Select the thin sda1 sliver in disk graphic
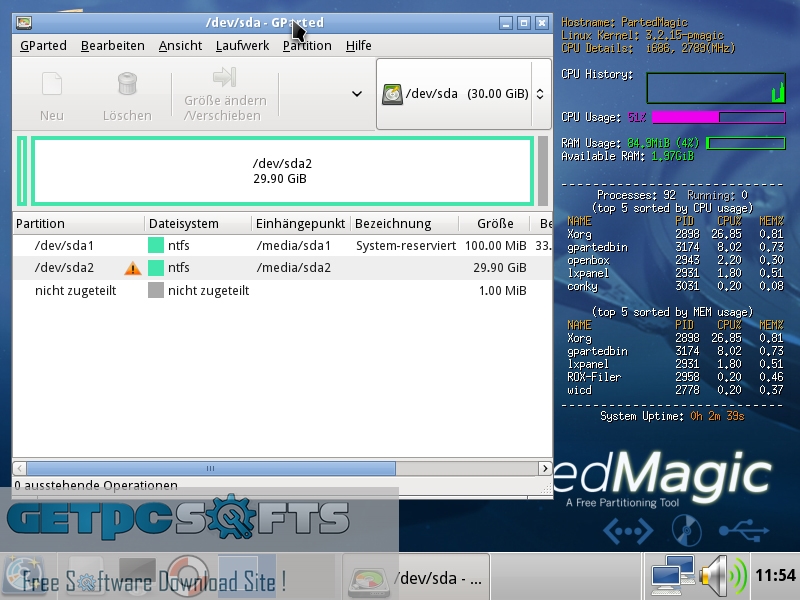This screenshot has height=600, width=800. click(x=21, y=171)
